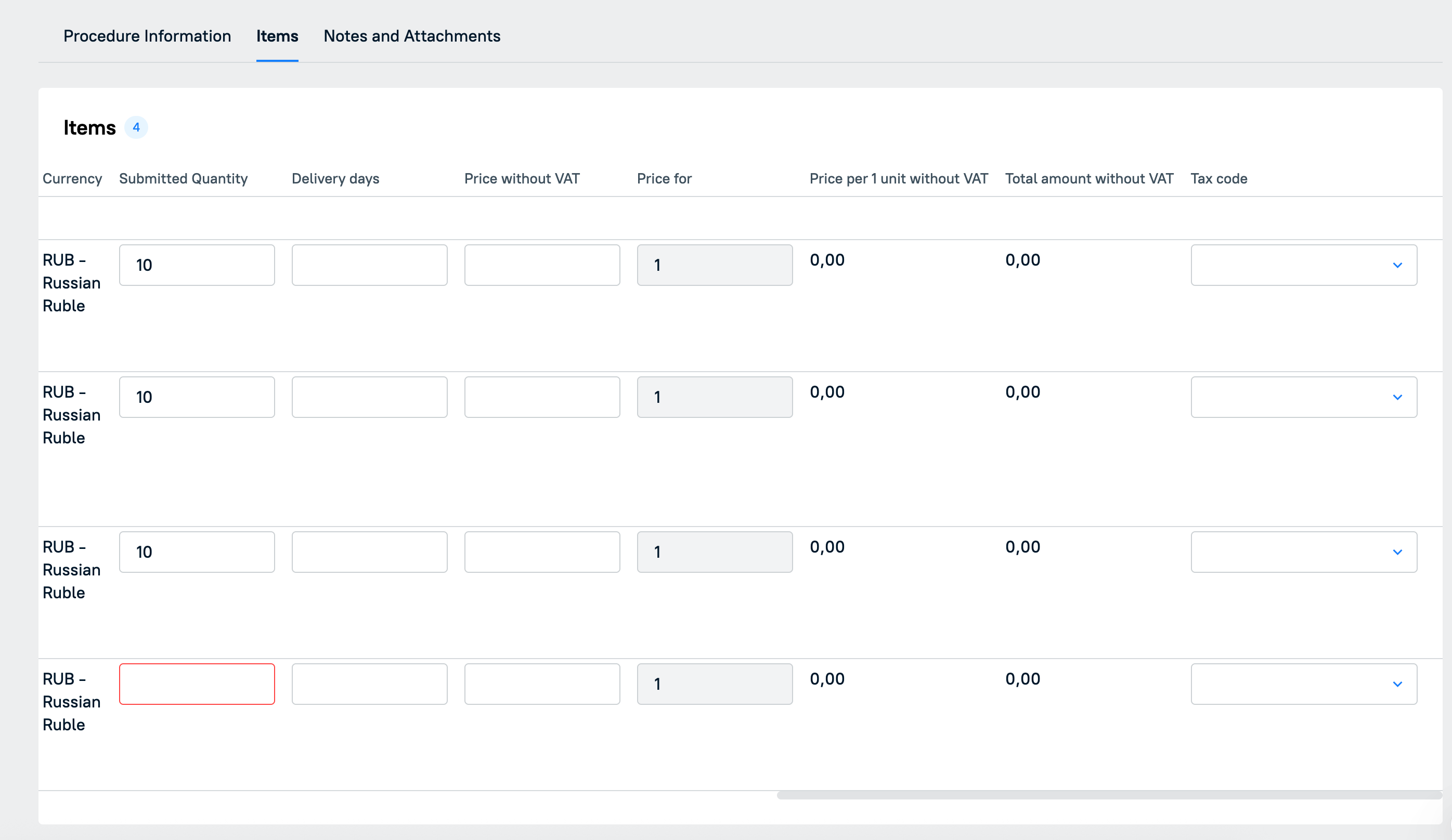Screen dimensions: 1452x840
Task: Switch to Notes and Attachments tab
Action: (412, 36)
